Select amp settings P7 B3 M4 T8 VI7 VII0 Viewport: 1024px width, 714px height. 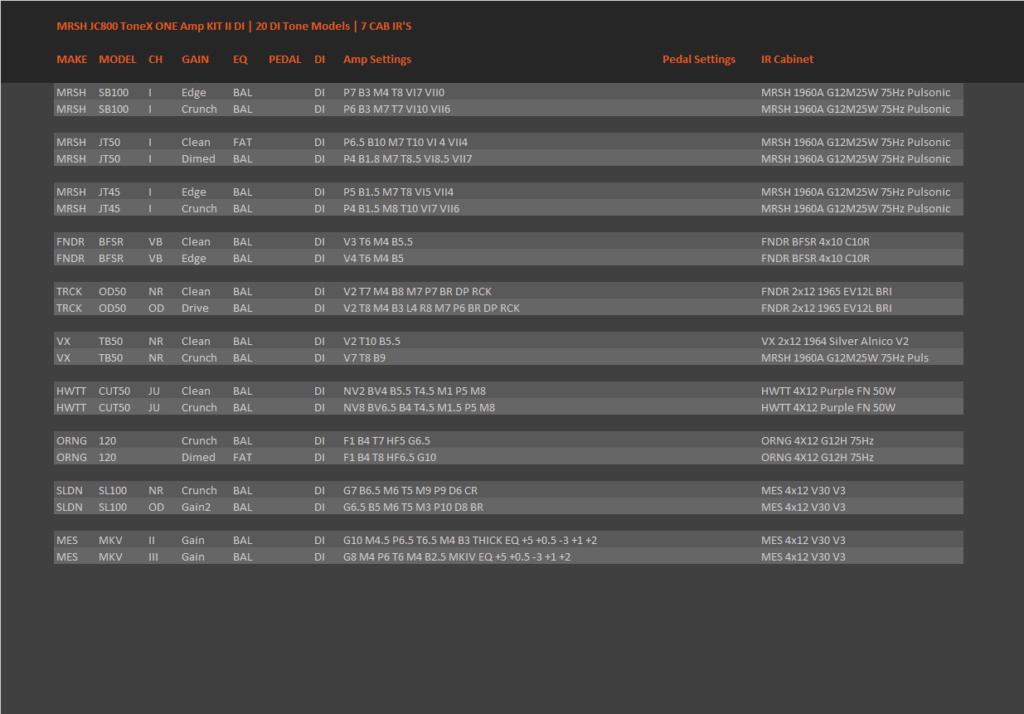[394, 93]
